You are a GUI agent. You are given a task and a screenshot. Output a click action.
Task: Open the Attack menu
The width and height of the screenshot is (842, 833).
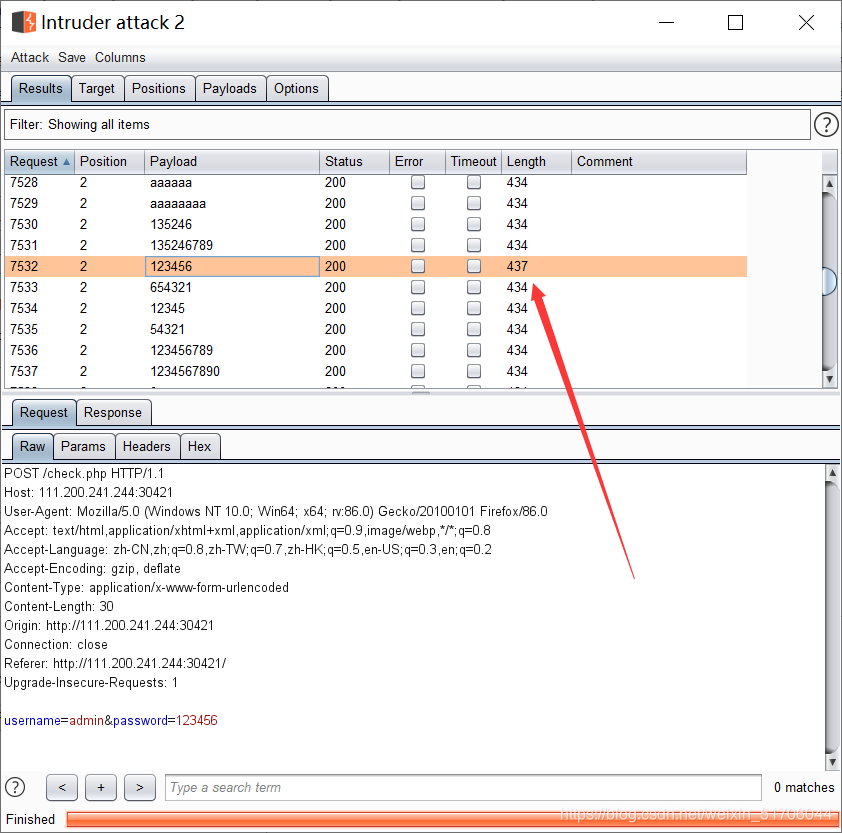(30, 57)
